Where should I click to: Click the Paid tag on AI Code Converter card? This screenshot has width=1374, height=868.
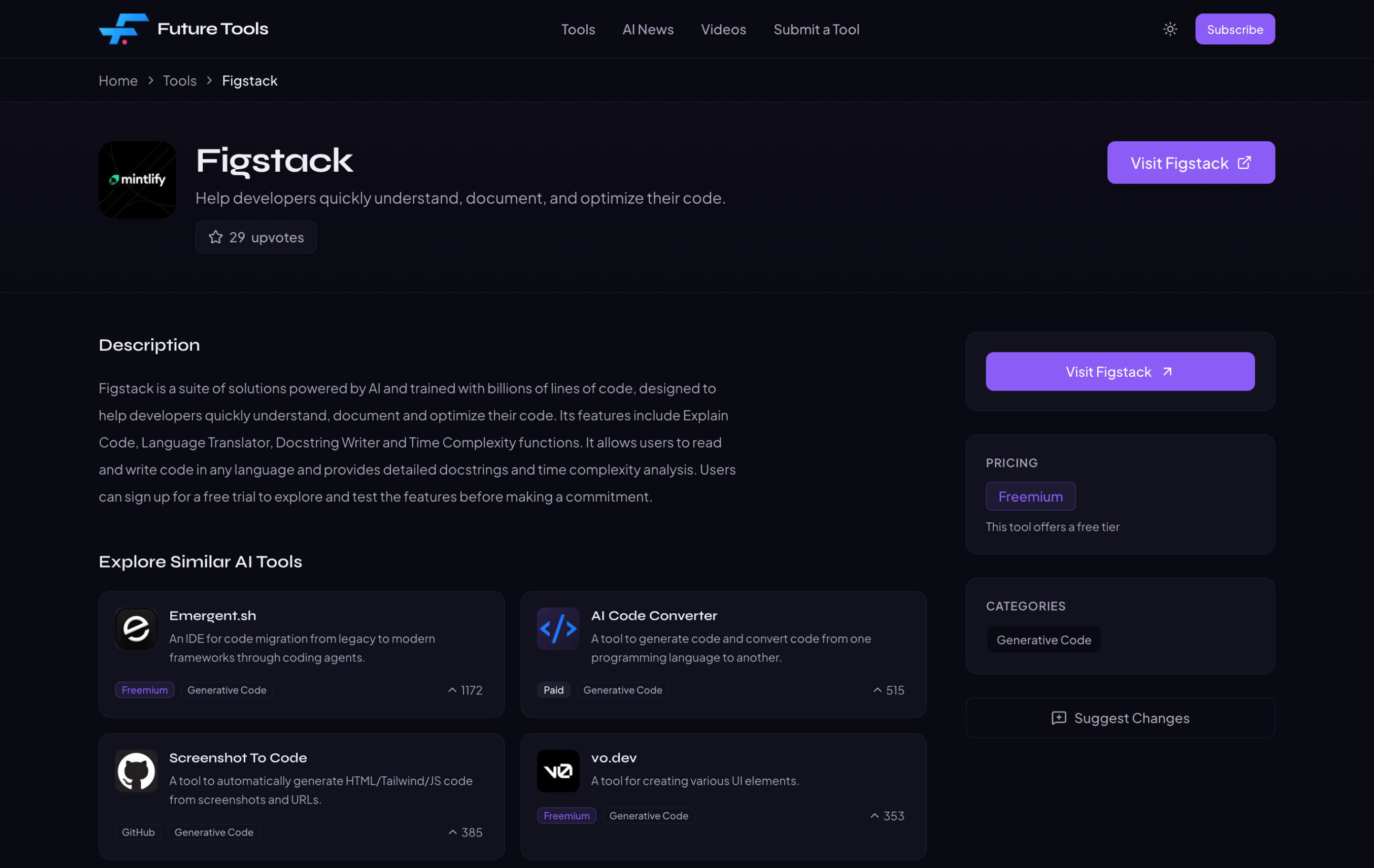553,690
